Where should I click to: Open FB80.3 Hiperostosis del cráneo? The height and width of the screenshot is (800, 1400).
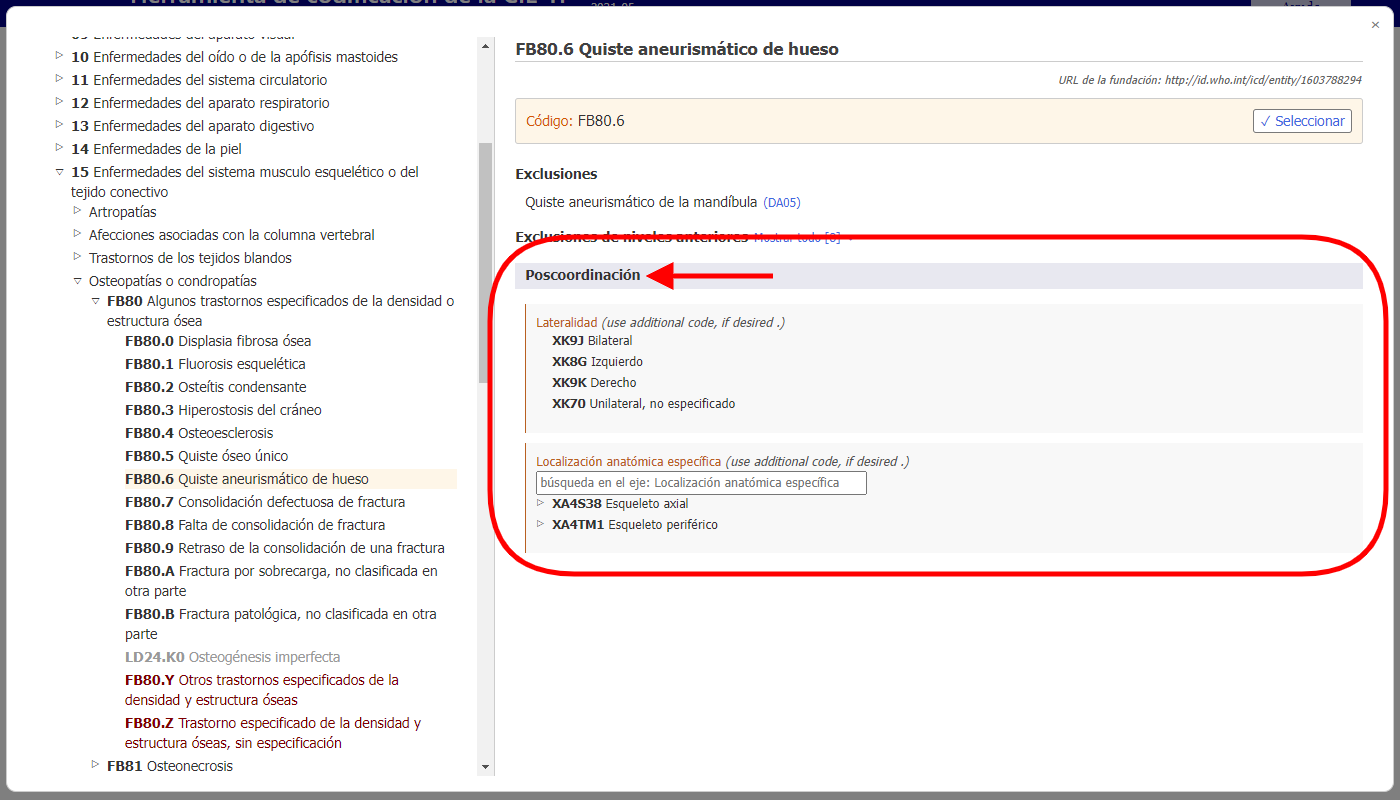pyautogui.click(x=223, y=410)
